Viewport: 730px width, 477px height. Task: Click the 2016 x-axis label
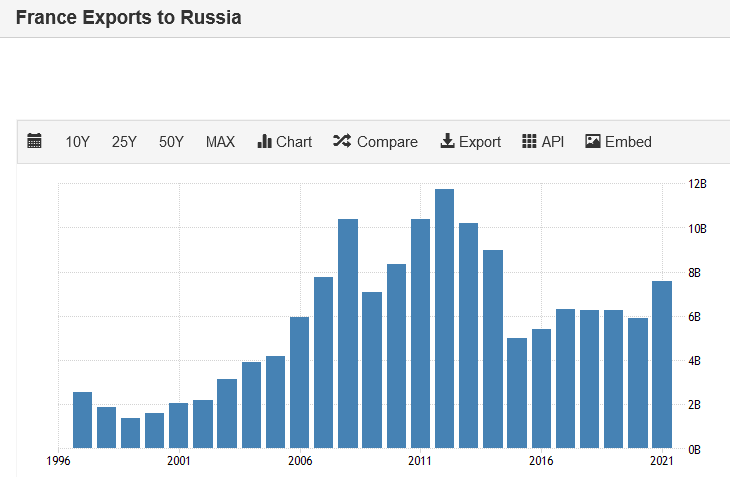point(541,461)
